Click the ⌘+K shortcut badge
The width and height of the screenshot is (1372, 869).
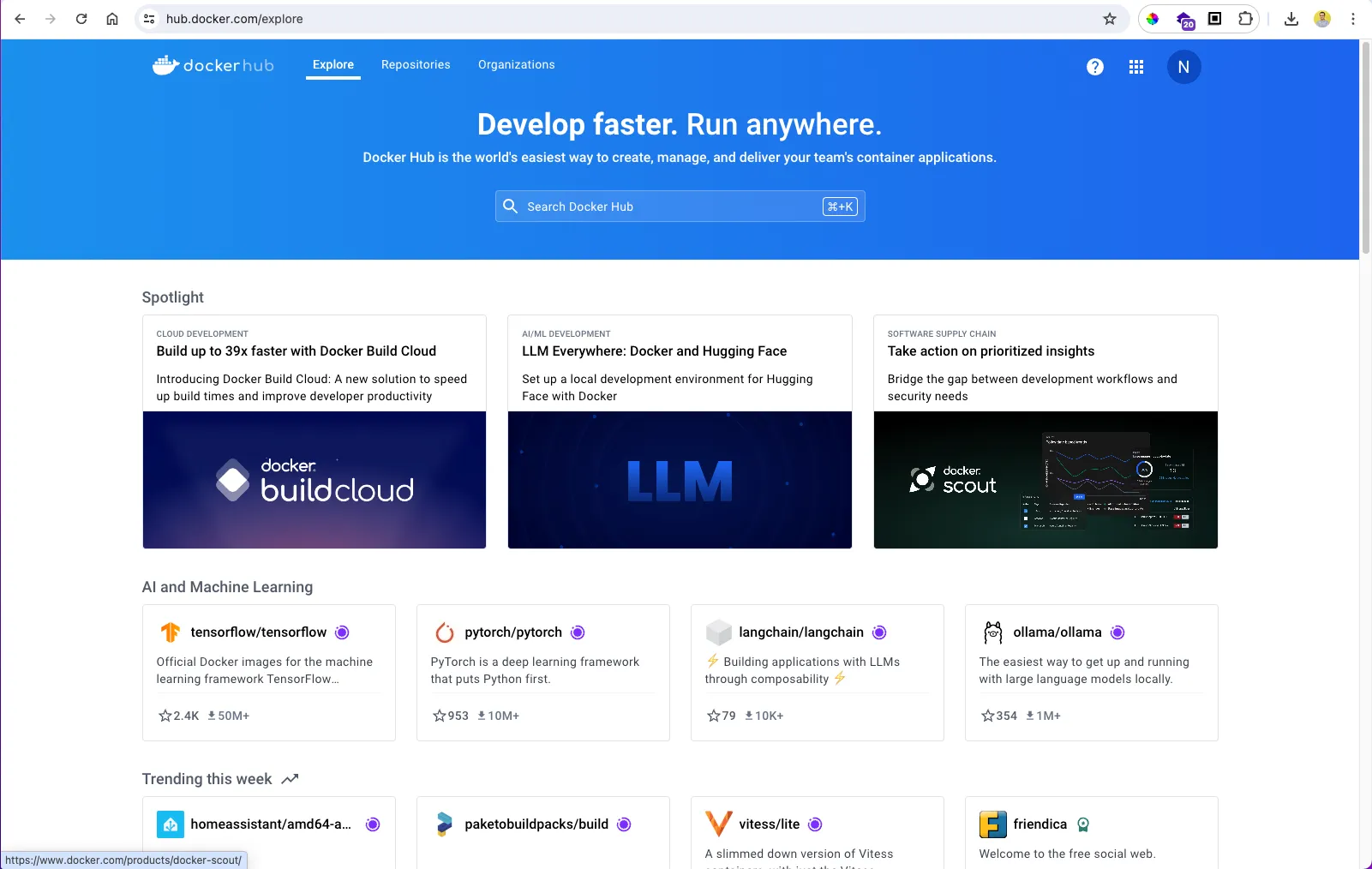(x=840, y=207)
